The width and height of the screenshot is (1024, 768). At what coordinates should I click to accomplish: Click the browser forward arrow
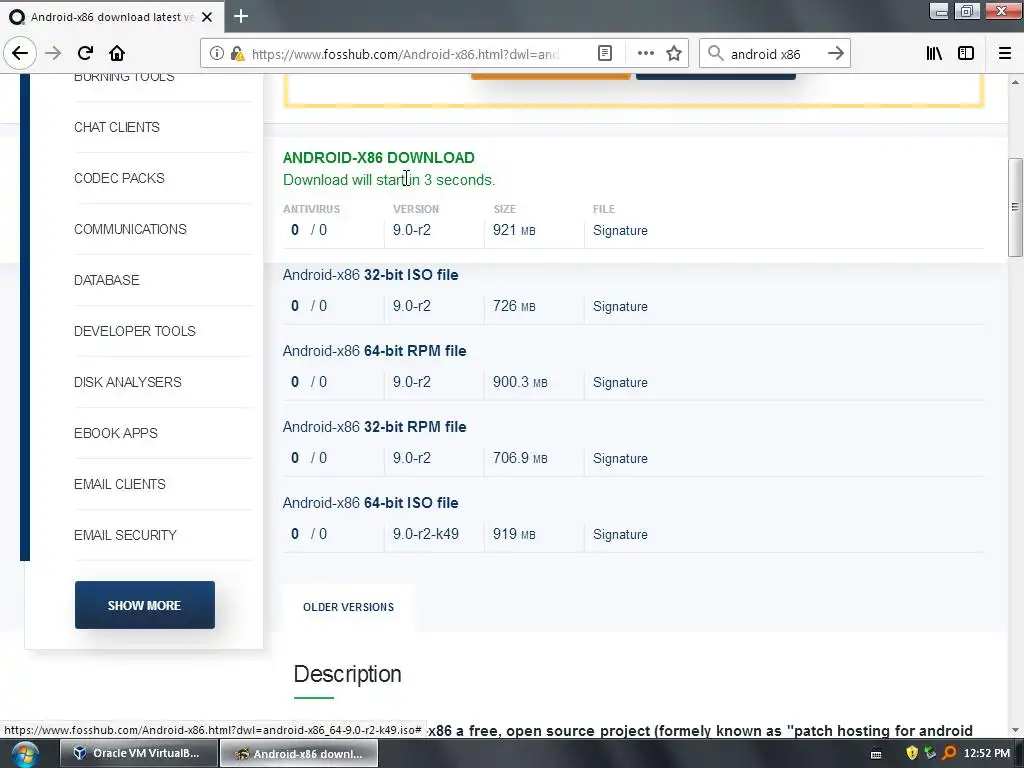(53, 54)
